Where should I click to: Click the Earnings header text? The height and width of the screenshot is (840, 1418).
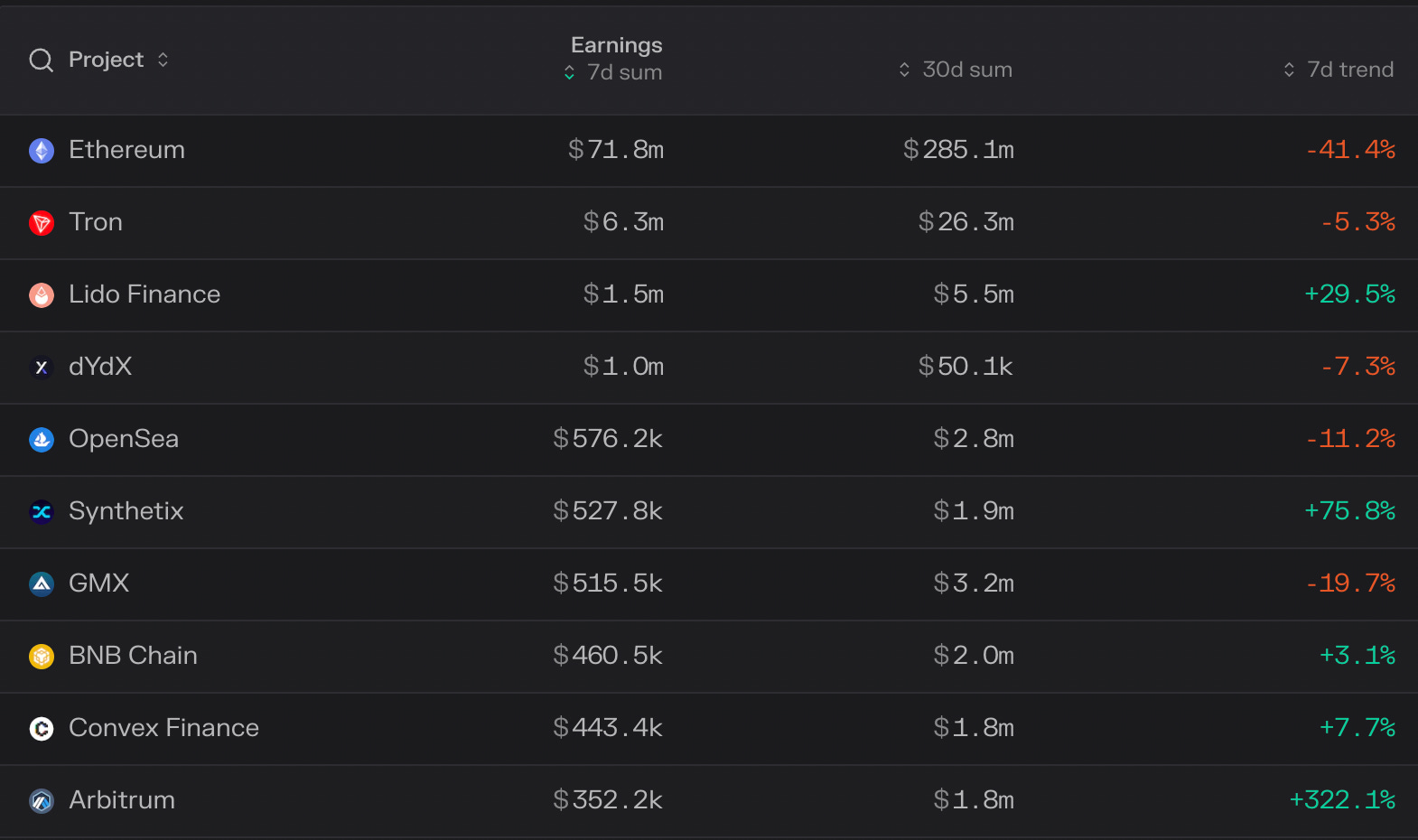pyautogui.click(x=617, y=45)
